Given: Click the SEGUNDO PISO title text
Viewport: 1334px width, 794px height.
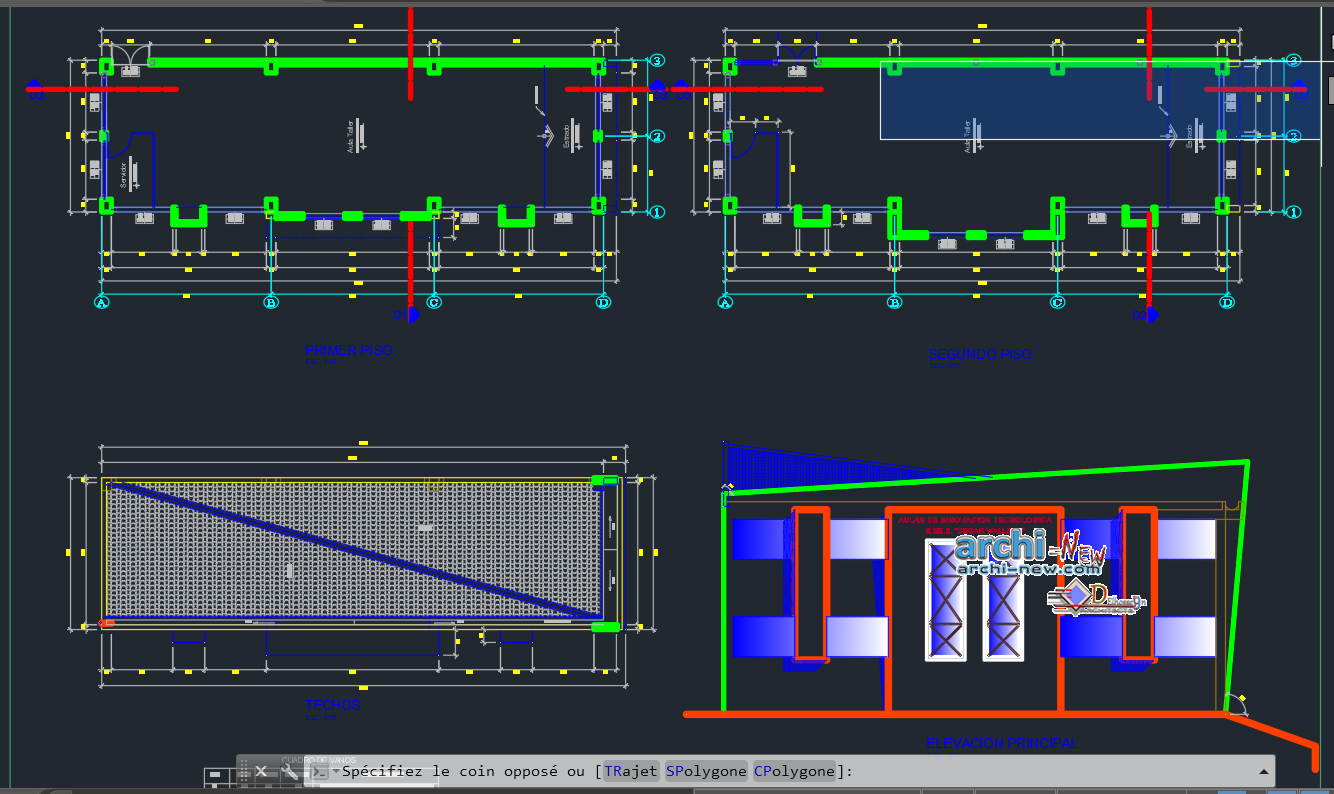Looking at the screenshot, I should coord(980,353).
